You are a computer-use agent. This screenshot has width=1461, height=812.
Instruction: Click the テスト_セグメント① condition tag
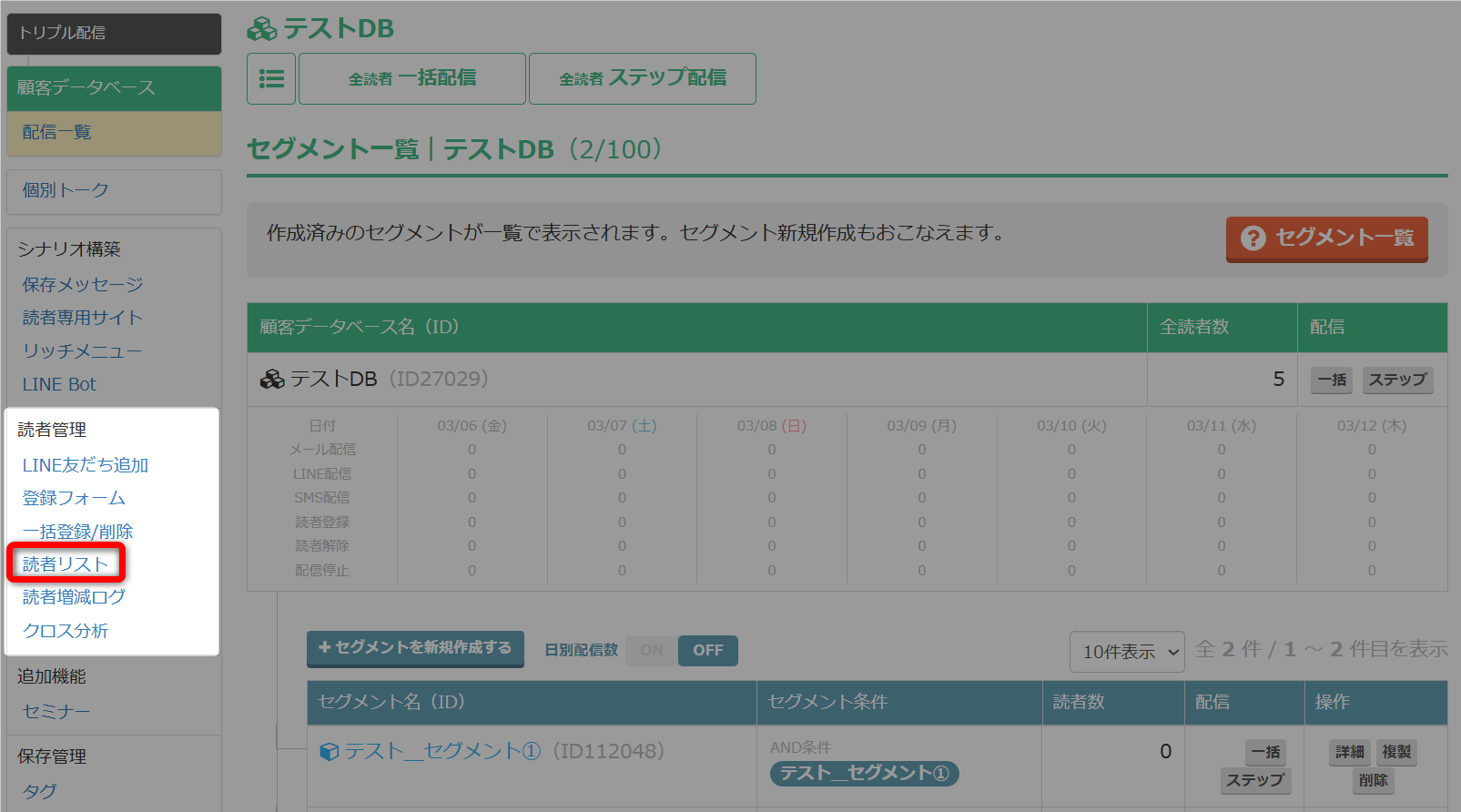point(864,774)
